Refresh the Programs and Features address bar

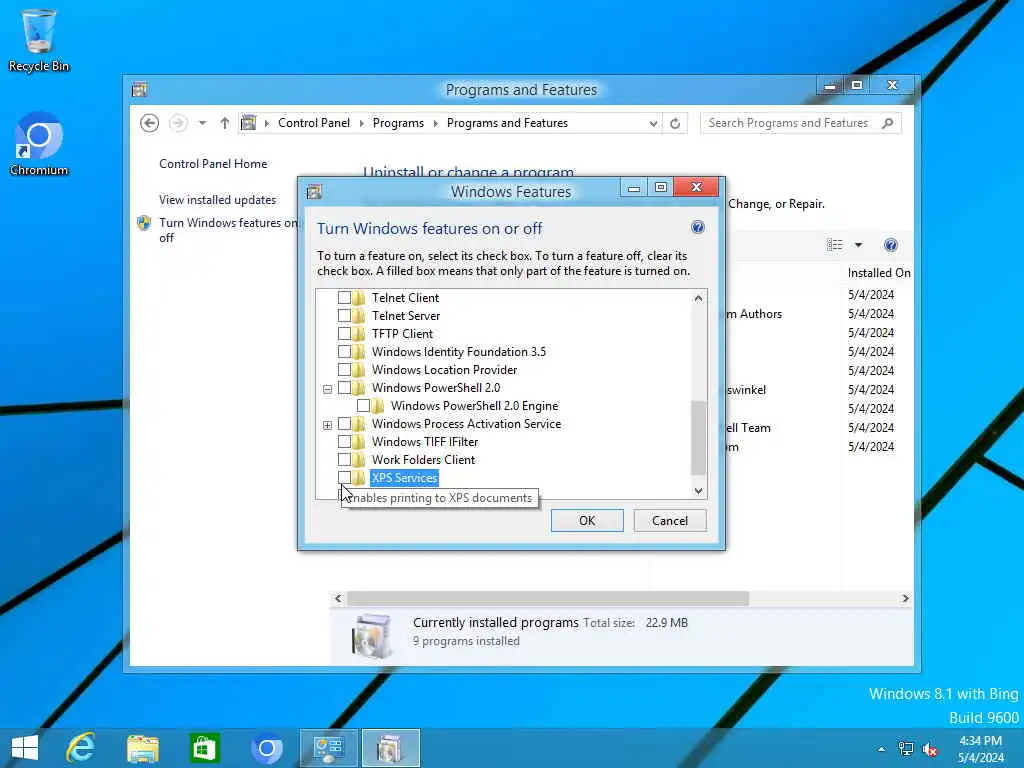[675, 123]
